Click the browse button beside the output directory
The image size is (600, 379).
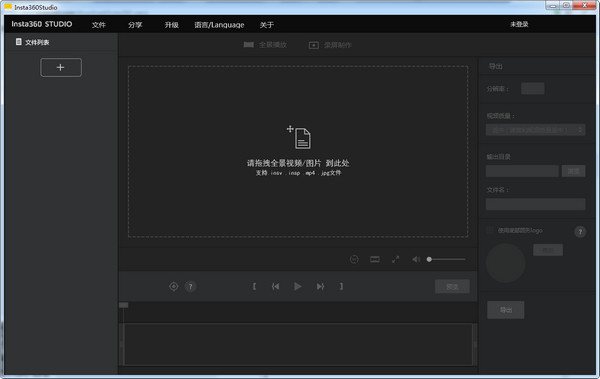(x=573, y=171)
